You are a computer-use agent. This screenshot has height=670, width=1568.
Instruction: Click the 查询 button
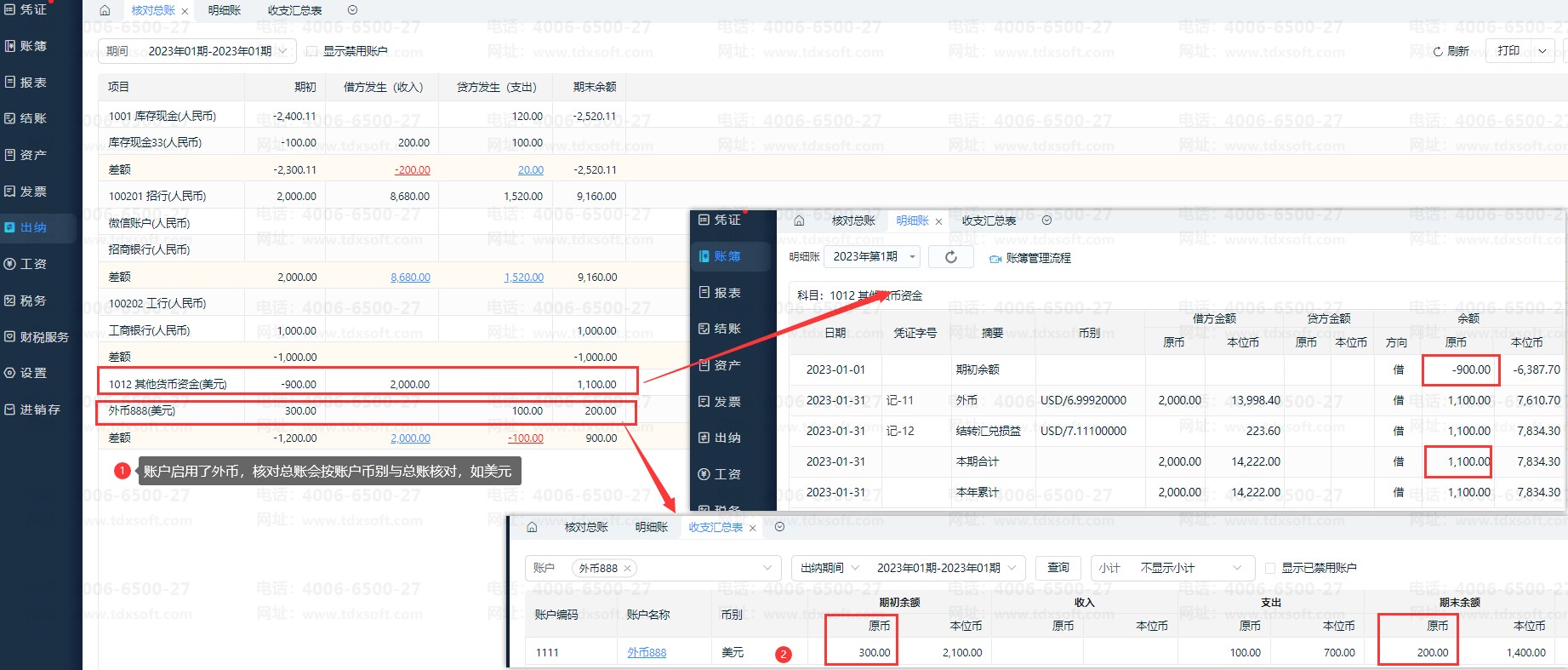[1058, 568]
